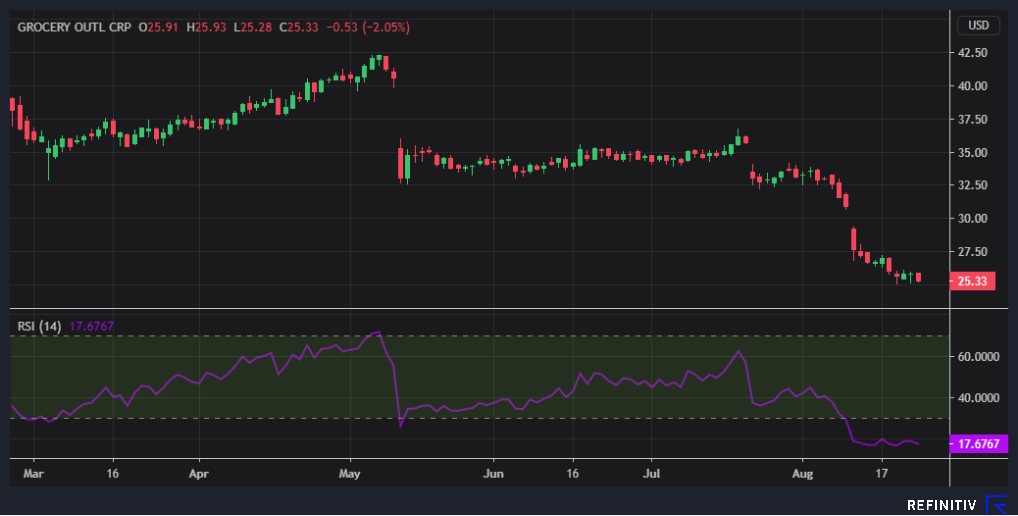Click the 35.00 price axis label
The height and width of the screenshot is (516, 1018).
tap(973, 153)
